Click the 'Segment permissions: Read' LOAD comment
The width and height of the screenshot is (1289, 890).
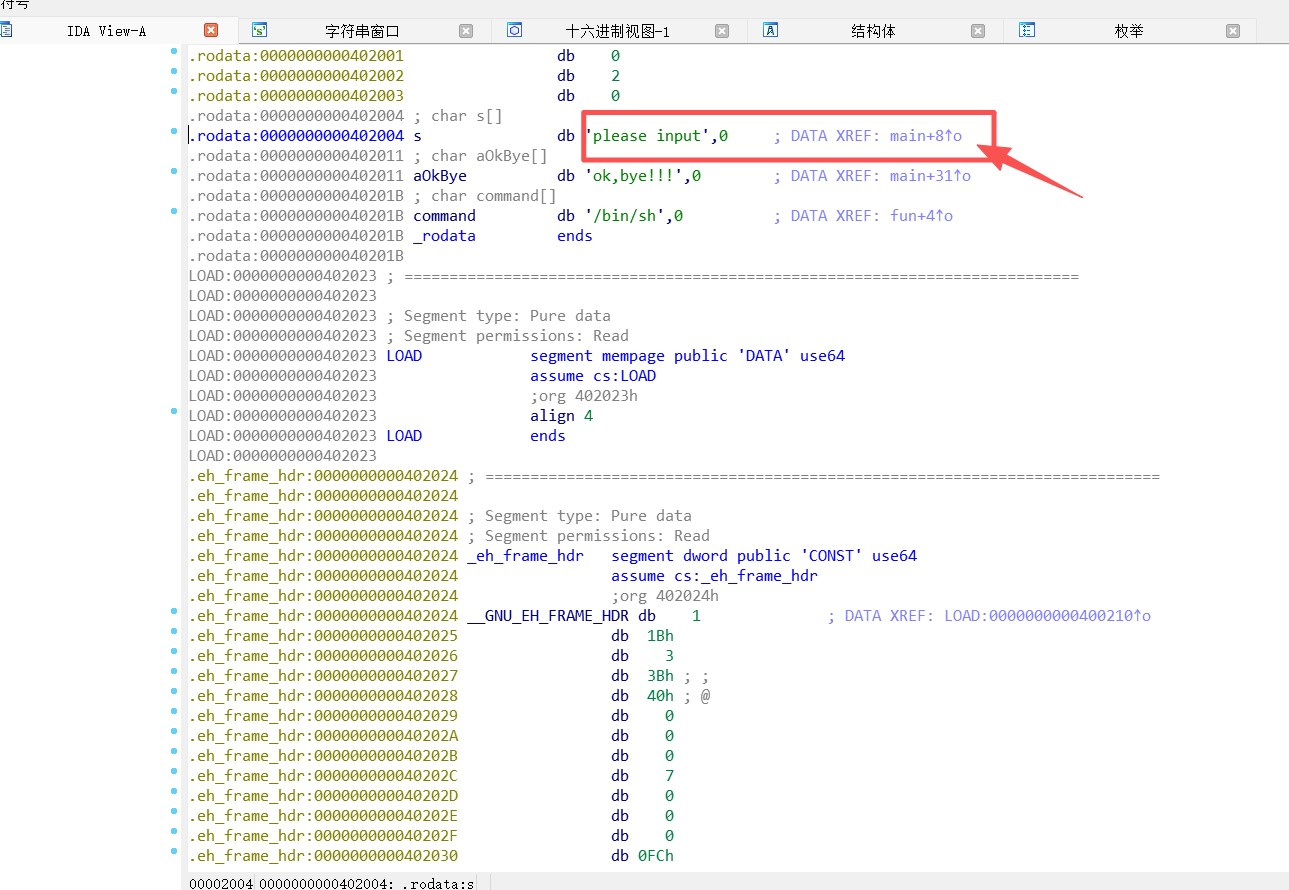pyautogui.click(x=507, y=336)
